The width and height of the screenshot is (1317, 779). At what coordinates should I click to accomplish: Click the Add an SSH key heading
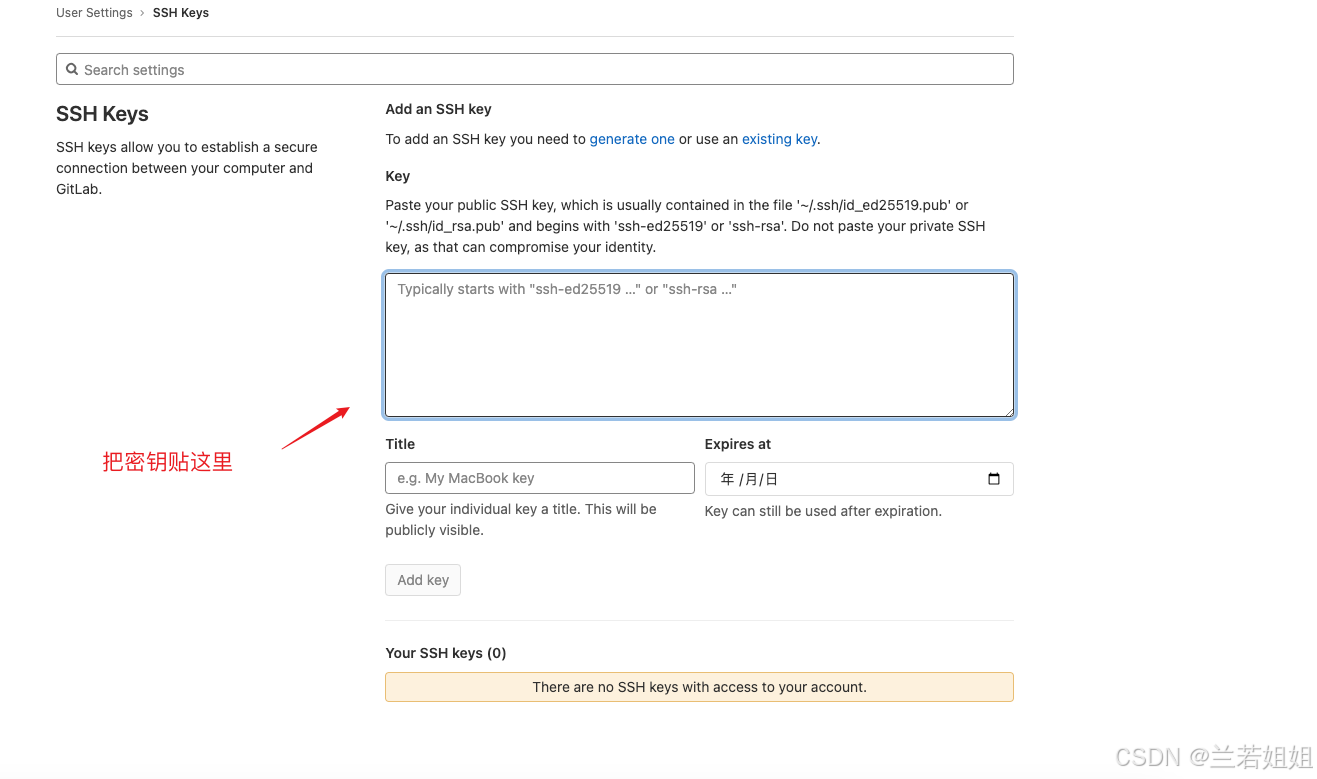pyautogui.click(x=438, y=109)
